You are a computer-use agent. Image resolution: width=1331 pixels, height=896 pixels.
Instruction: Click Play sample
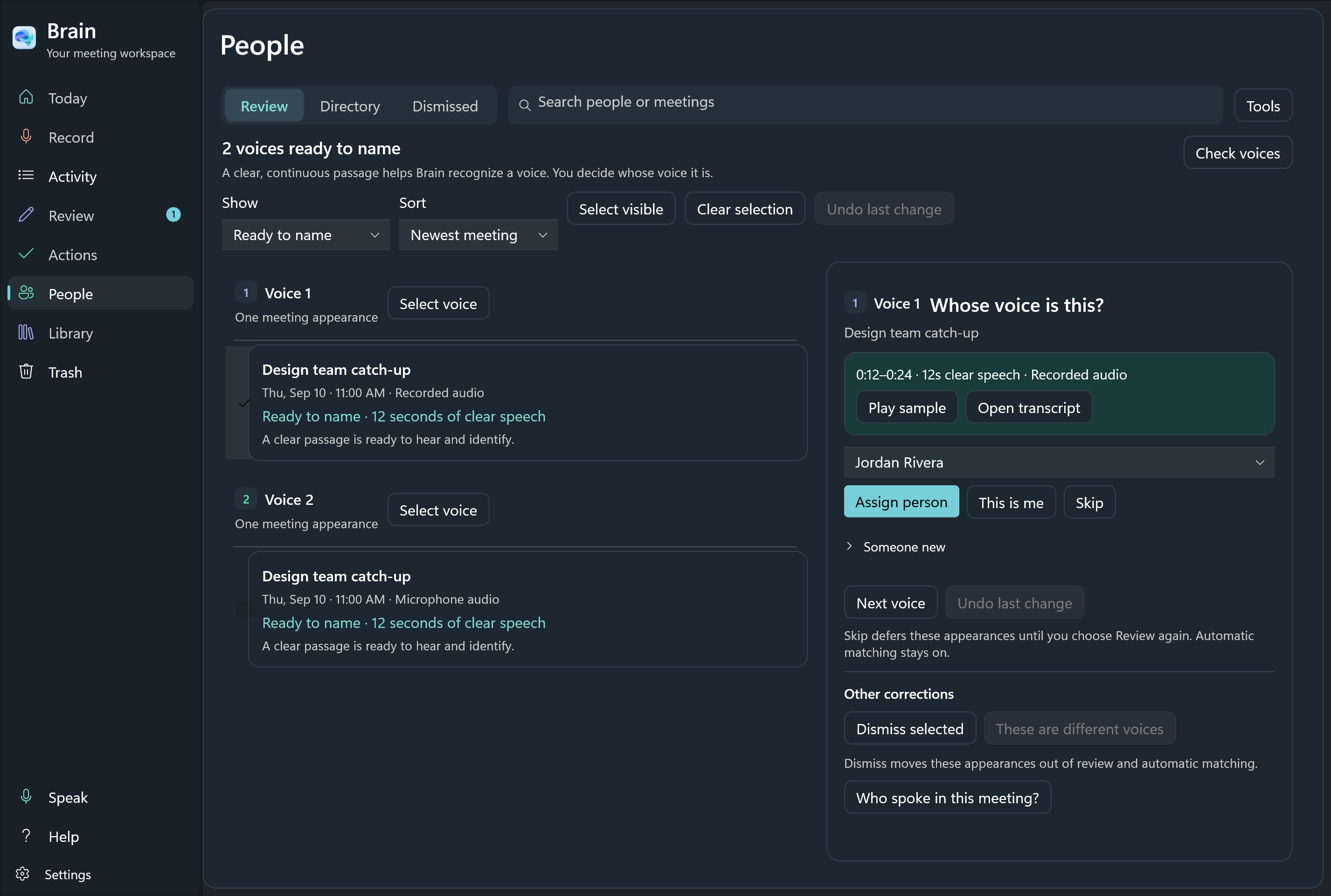pyautogui.click(x=907, y=407)
